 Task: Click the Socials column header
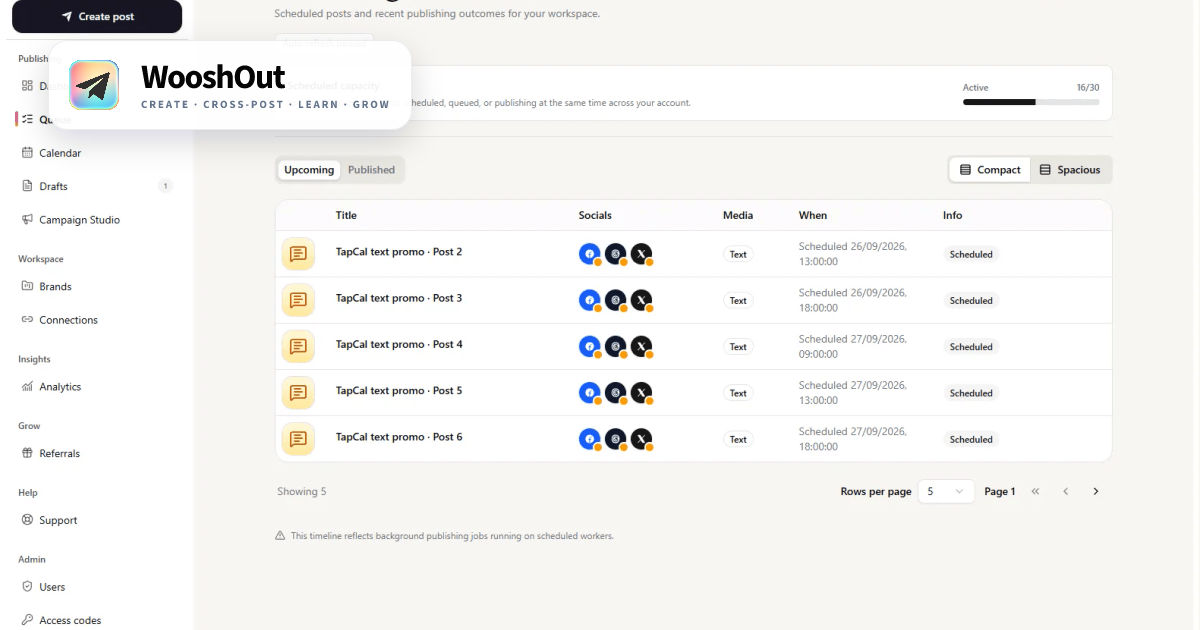(595, 215)
